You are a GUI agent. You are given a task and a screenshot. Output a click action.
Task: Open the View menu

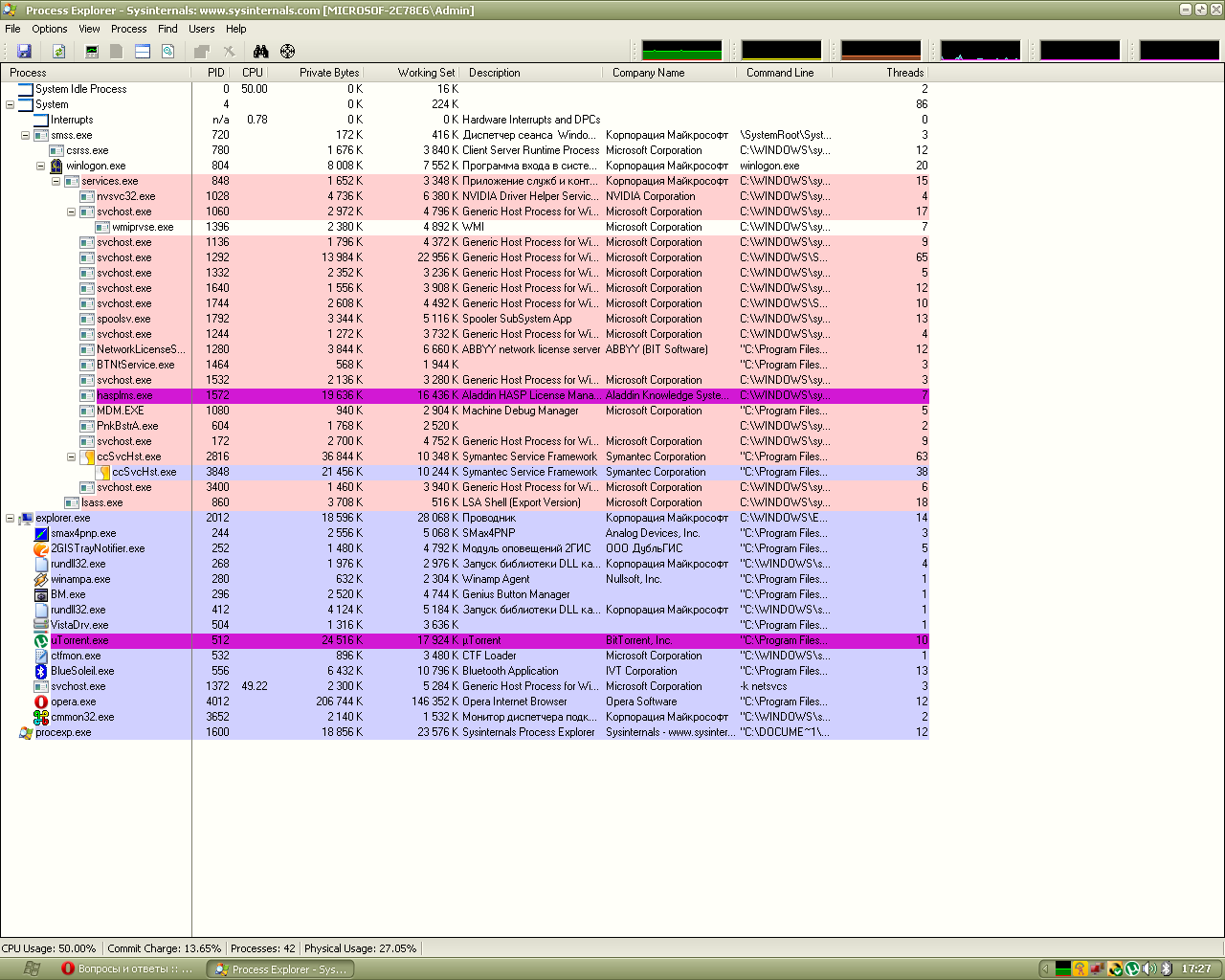point(89,29)
